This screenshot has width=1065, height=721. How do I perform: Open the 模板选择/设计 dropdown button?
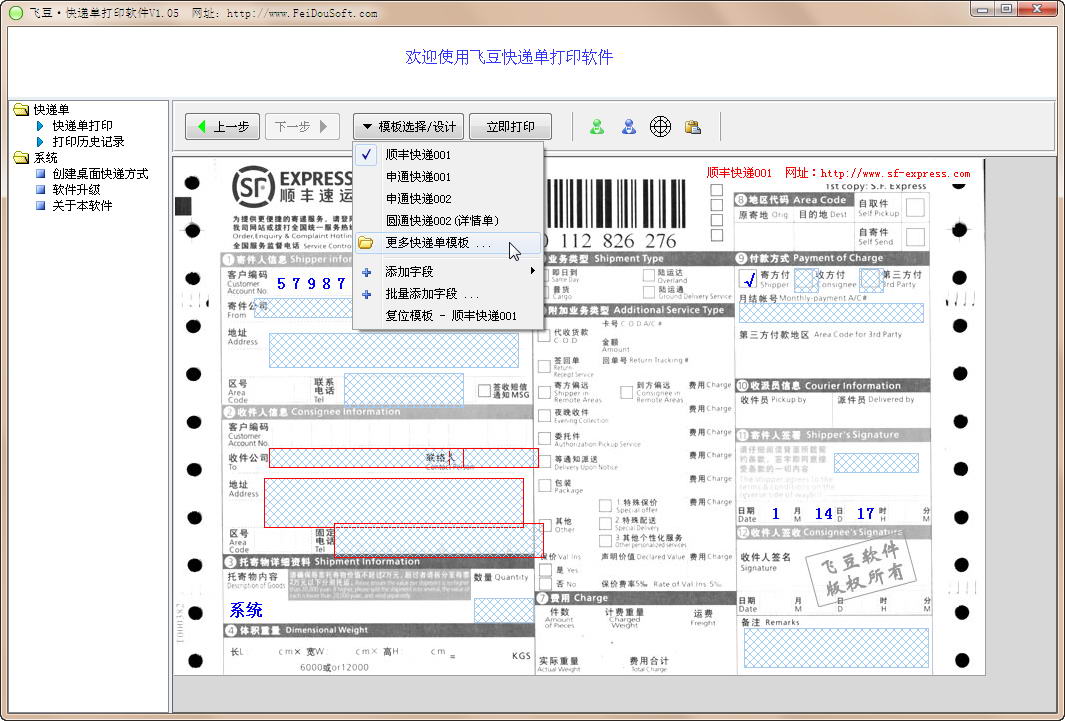tap(408, 127)
